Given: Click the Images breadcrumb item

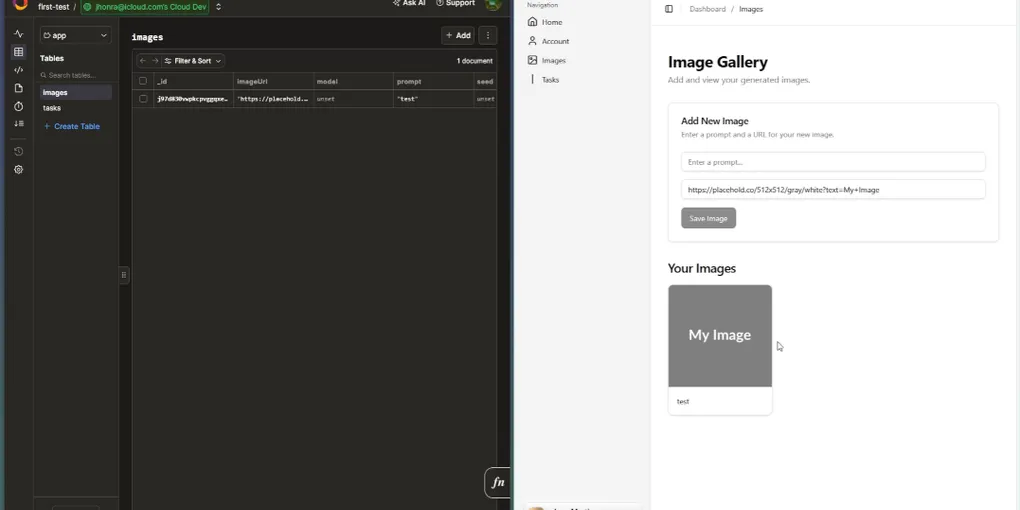Looking at the screenshot, I should [x=751, y=9].
